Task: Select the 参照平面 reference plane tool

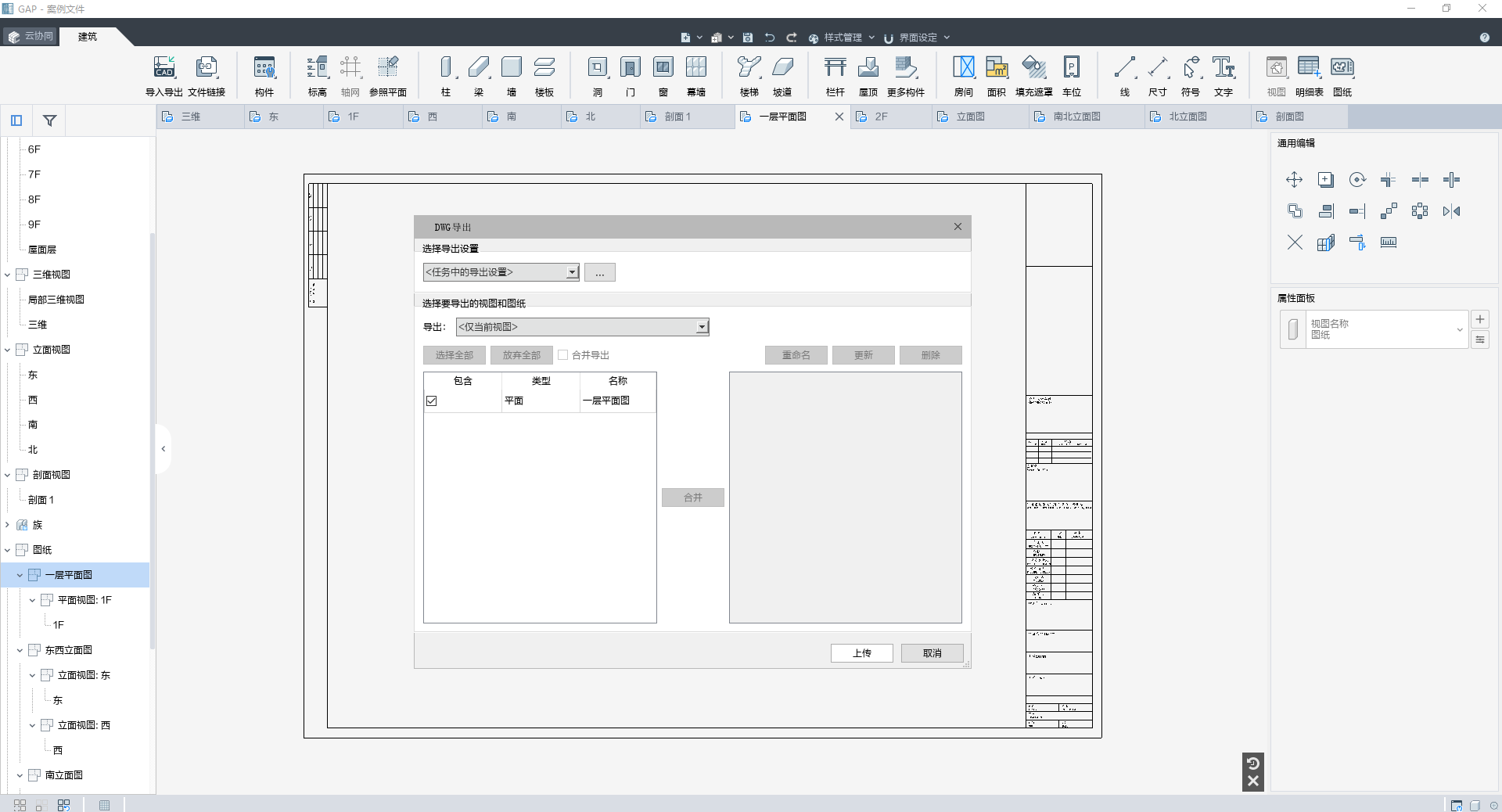Action: [x=388, y=76]
